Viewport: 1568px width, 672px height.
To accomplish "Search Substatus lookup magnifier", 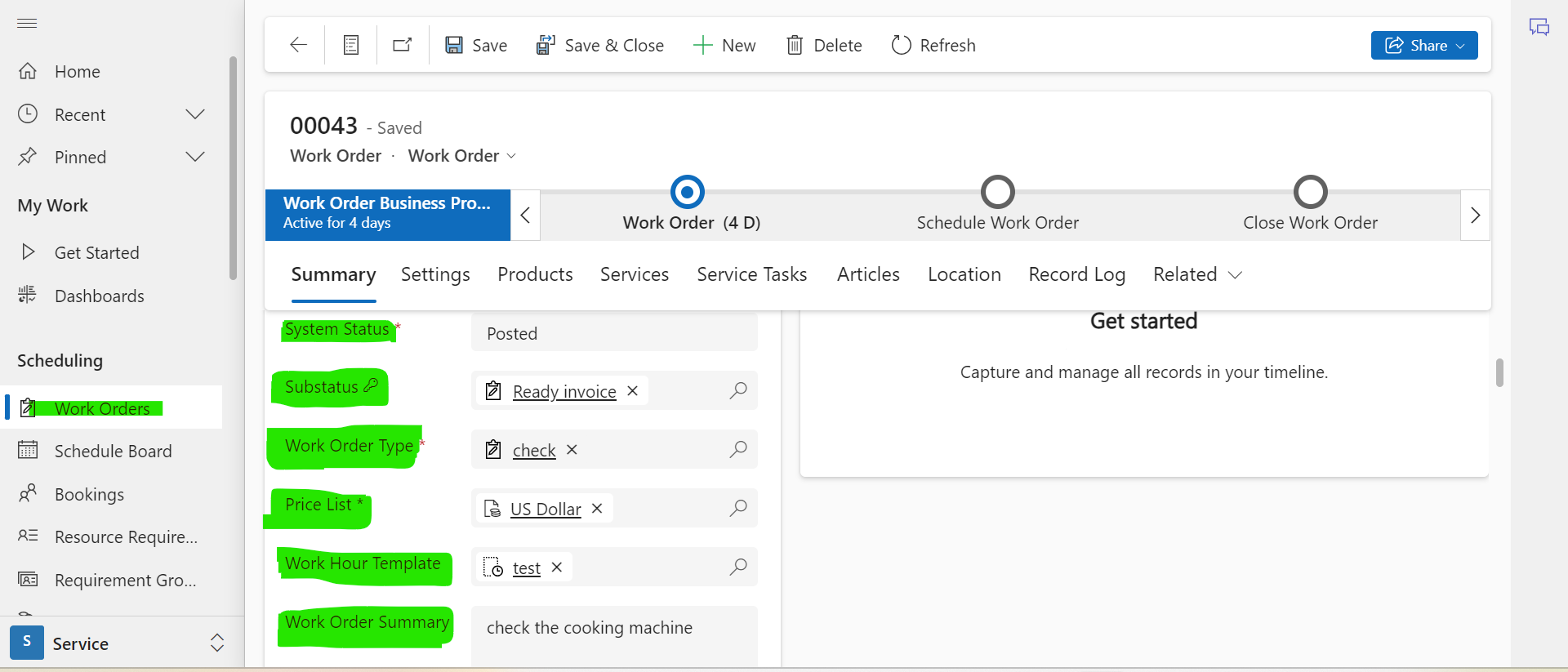I will 738,390.
